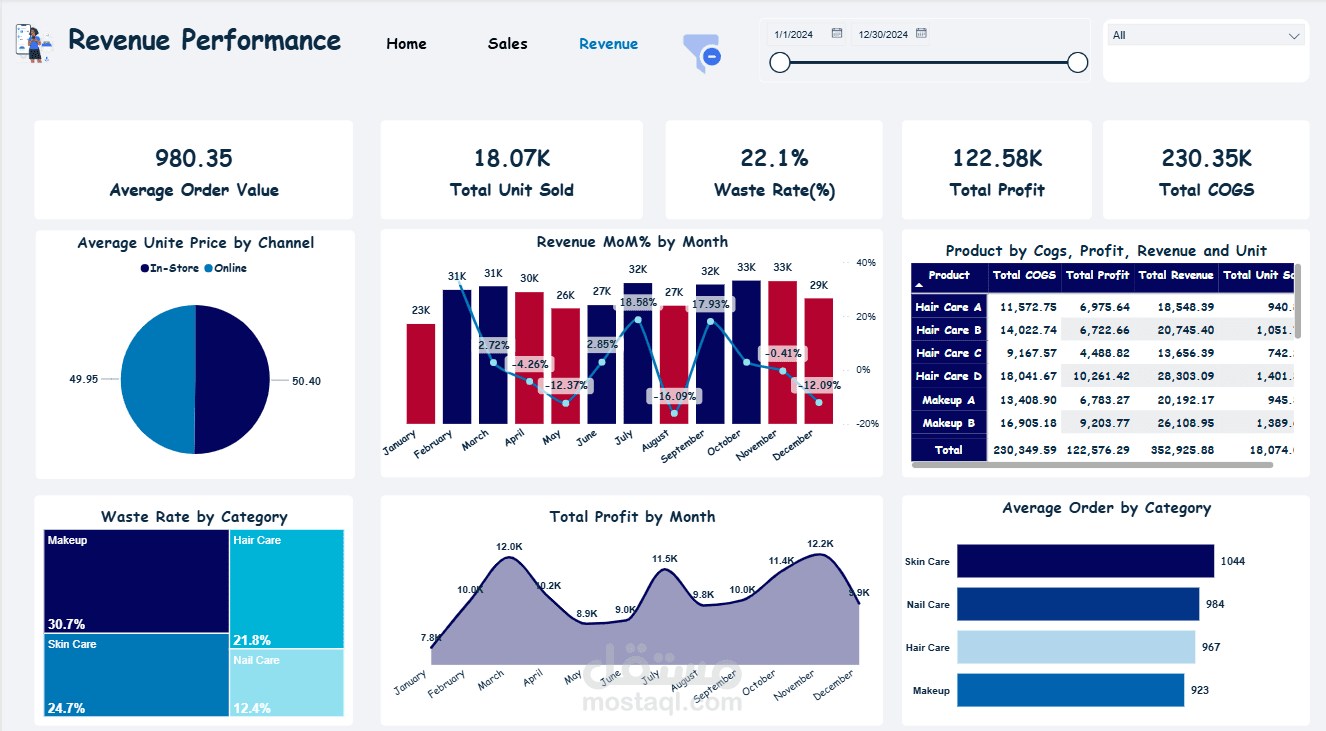Click the Makeup bar showing 923
The width and height of the screenshot is (1326, 731).
(x=1070, y=690)
